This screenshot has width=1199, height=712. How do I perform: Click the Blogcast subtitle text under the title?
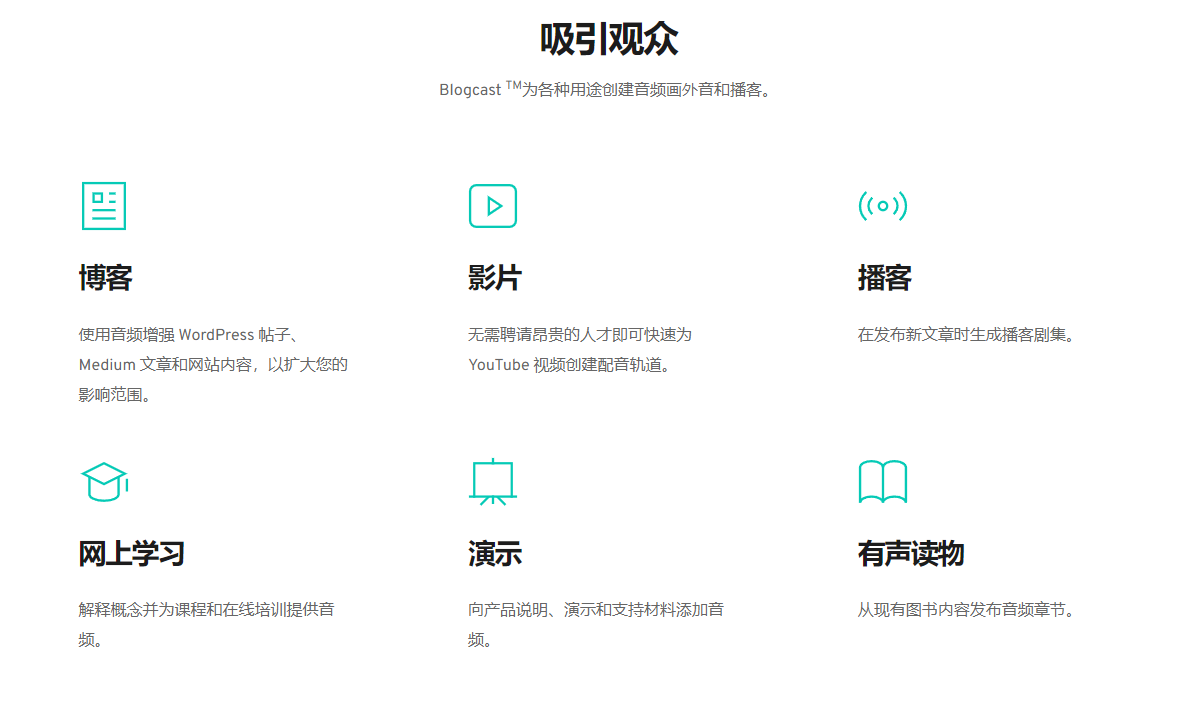click(x=608, y=90)
